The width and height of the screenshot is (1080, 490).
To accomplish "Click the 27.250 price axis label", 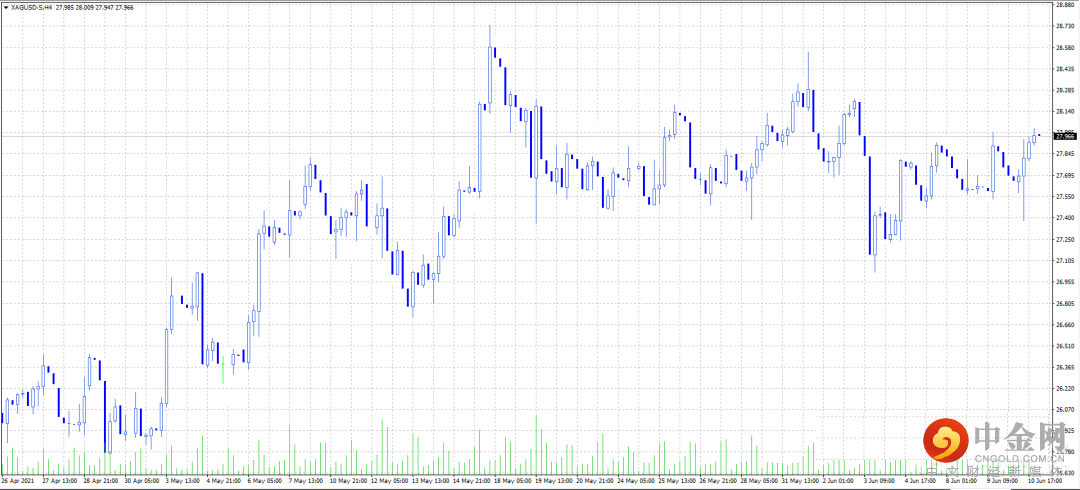I will pyautogui.click(x=1065, y=239).
